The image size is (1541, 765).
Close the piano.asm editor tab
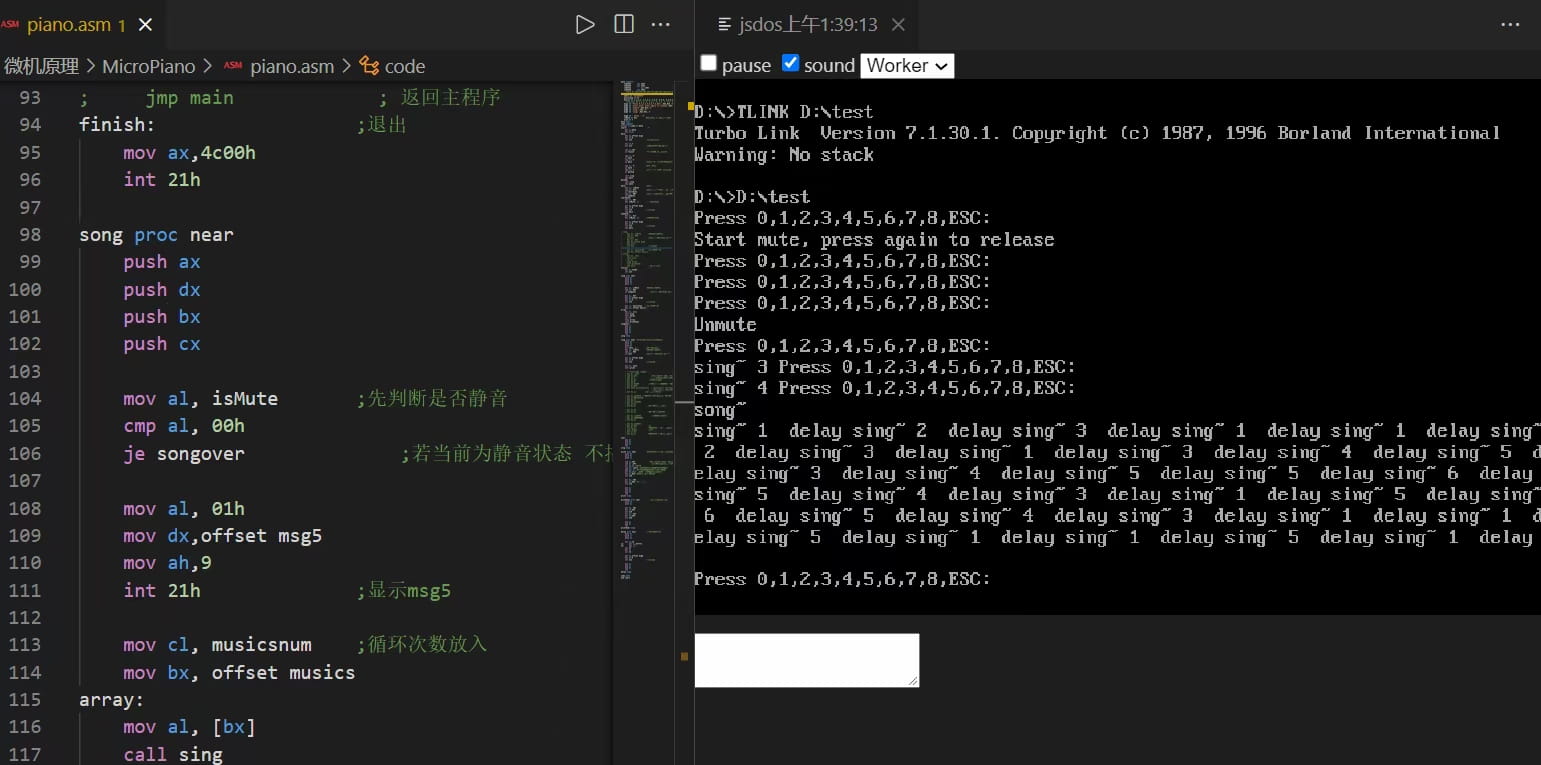point(146,25)
